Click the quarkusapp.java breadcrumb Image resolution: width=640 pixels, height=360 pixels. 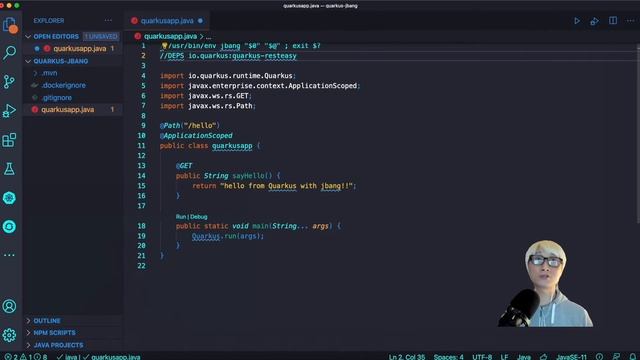tap(170, 36)
